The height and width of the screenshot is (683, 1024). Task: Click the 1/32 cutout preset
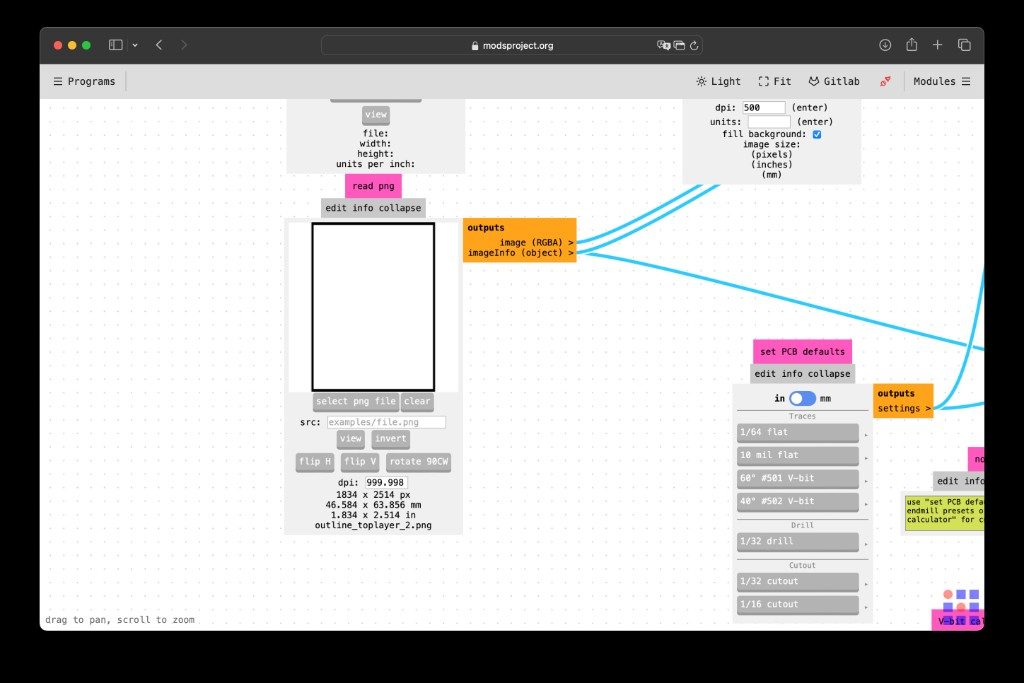(797, 582)
